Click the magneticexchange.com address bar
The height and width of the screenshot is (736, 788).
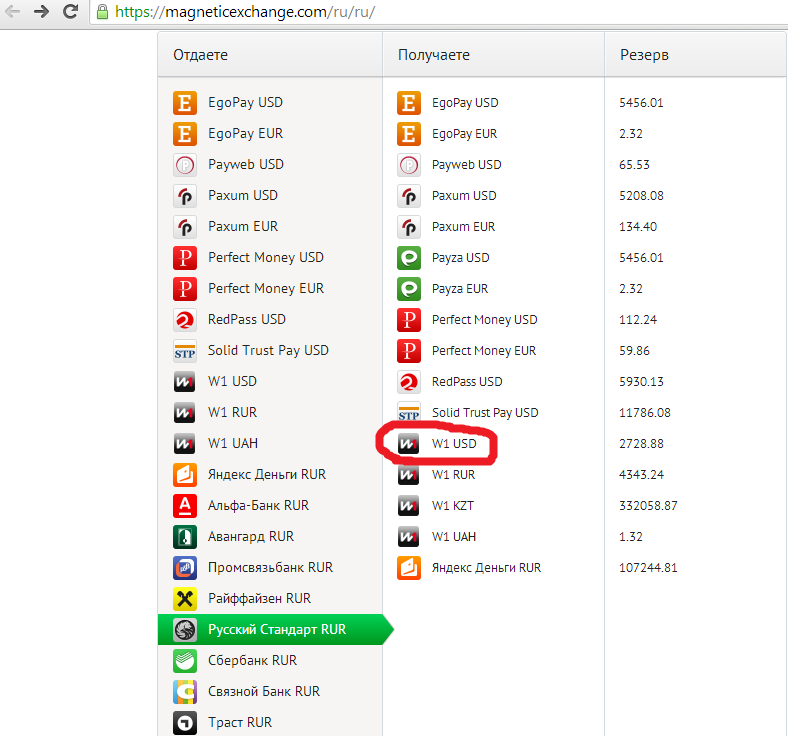pos(437,12)
